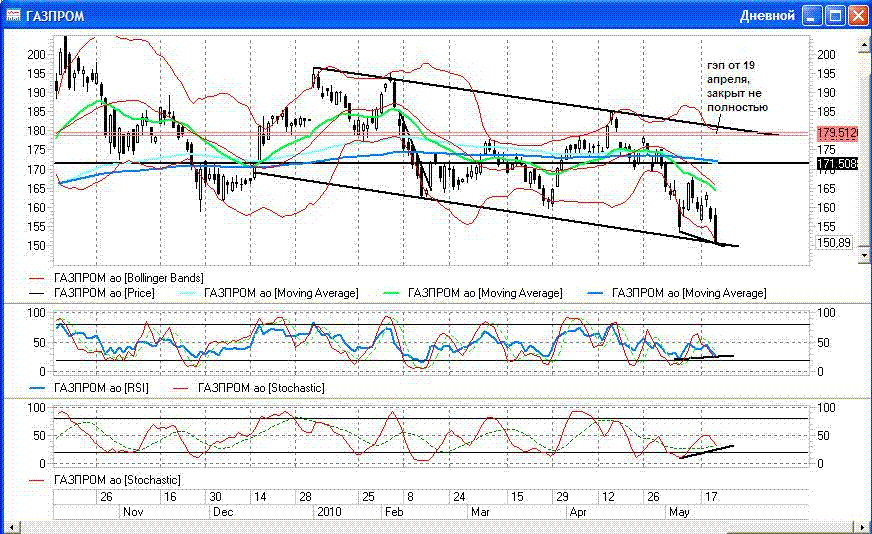Select the ГАЗПРОМ ао [RSI] legend entry
Image resolution: width=872 pixels, height=534 pixels.
pos(89,388)
